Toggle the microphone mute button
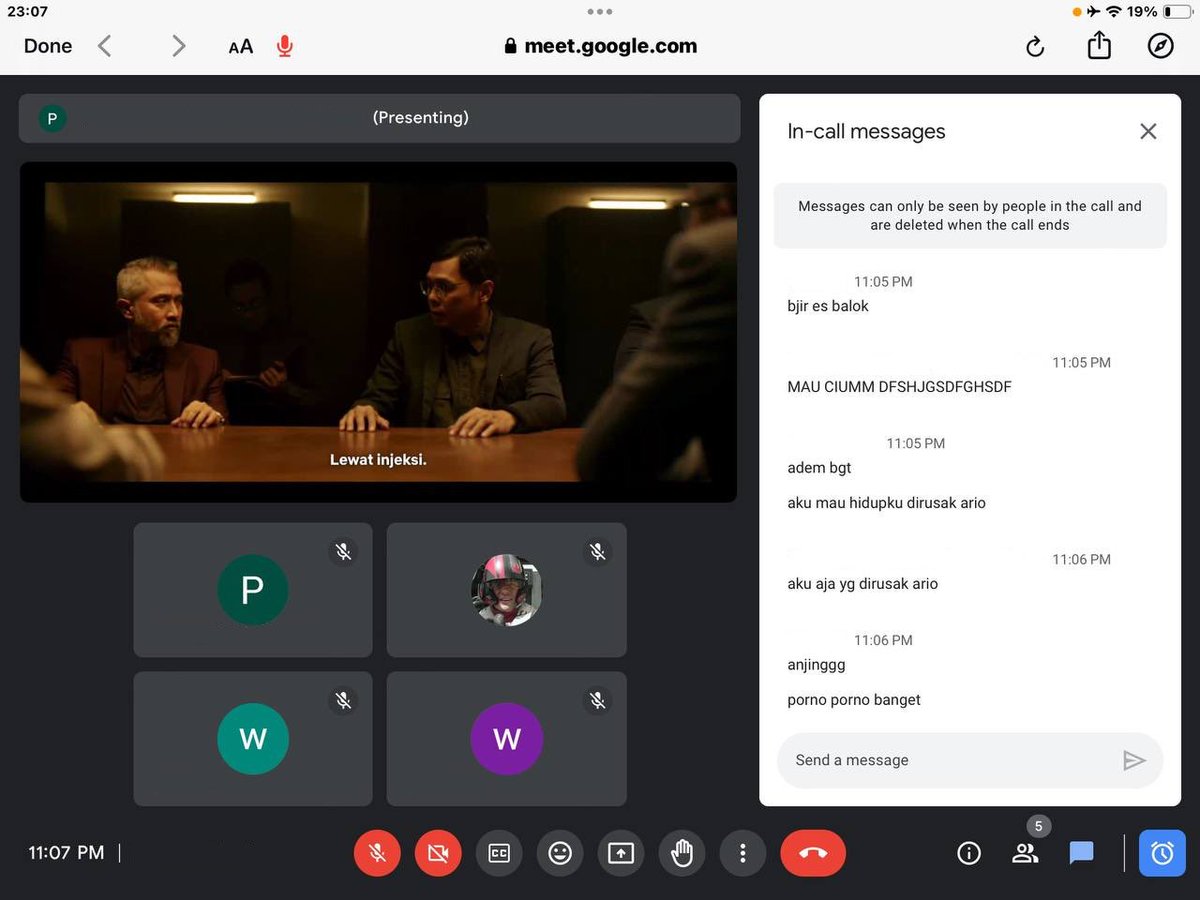 377,854
